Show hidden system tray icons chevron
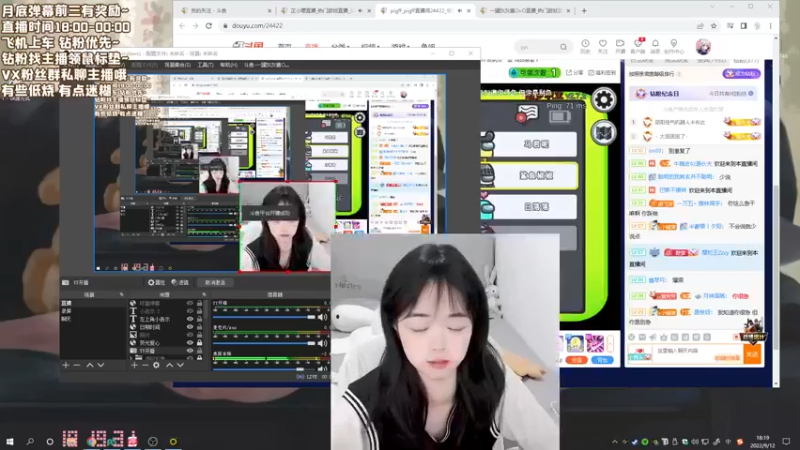The height and width of the screenshot is (450, 800). (x=615, y=442)
